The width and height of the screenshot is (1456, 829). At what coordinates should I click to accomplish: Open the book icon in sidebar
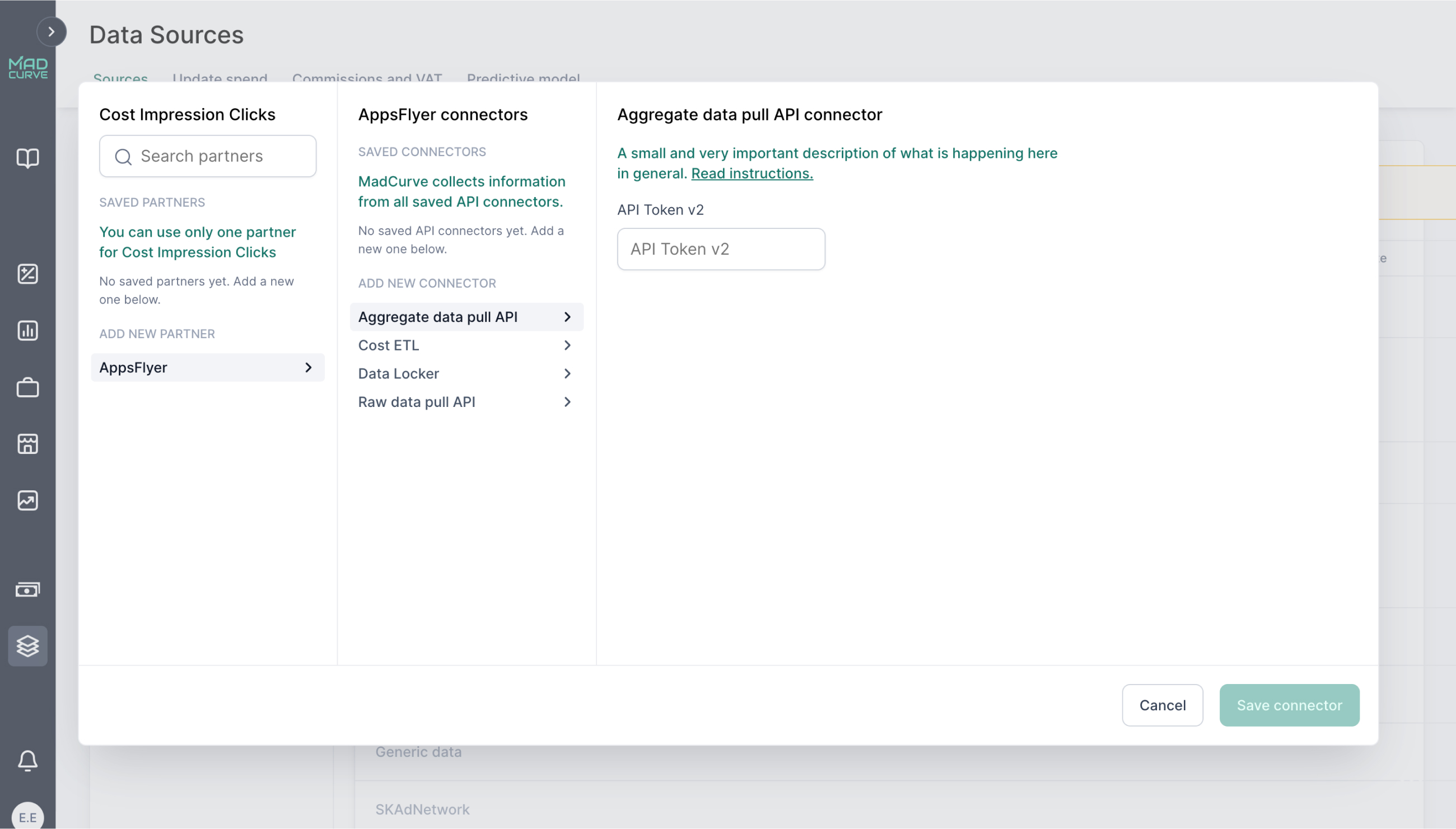click(27, 158)
